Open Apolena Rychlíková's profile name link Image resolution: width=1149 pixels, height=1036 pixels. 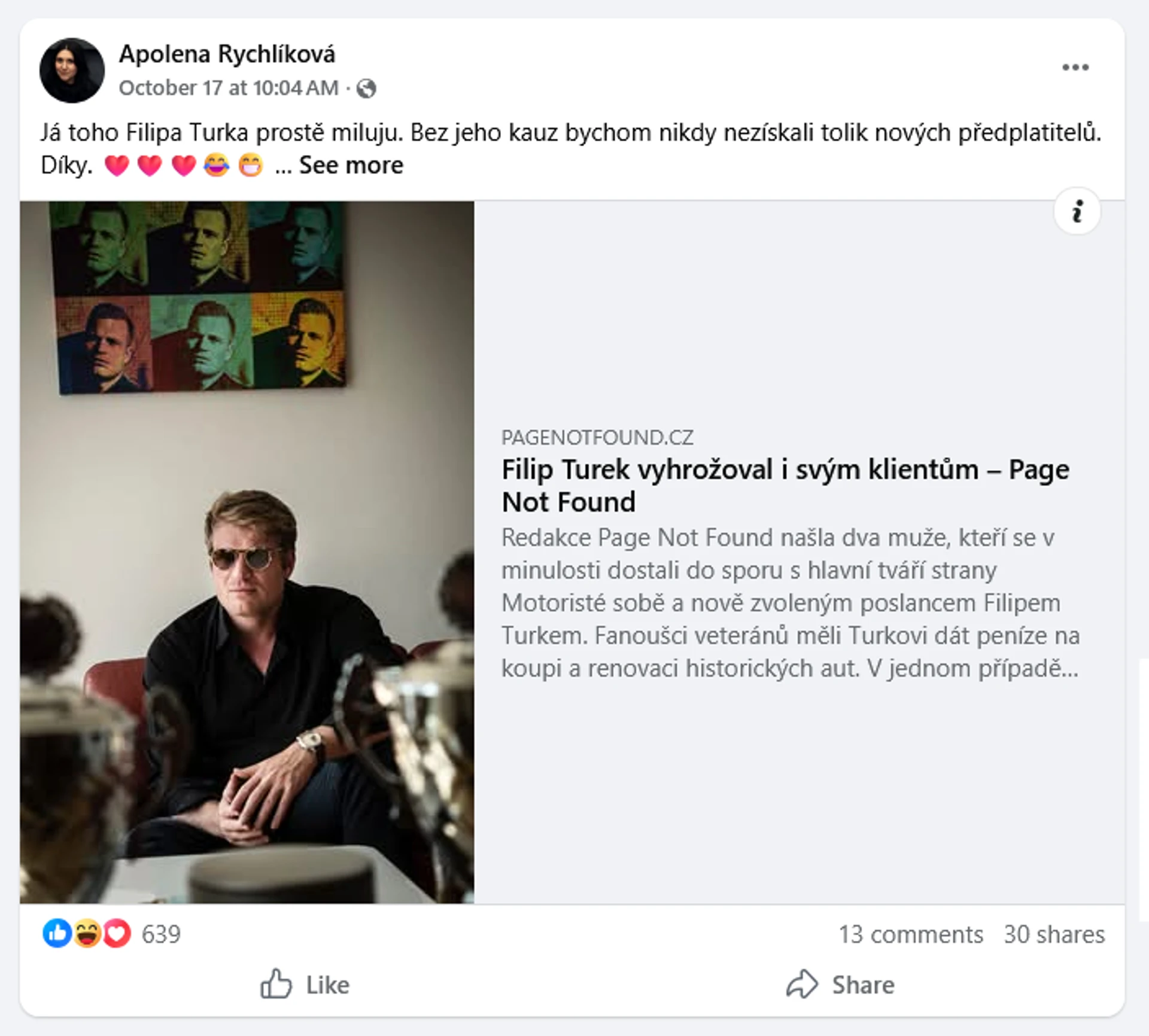[227, 54]
